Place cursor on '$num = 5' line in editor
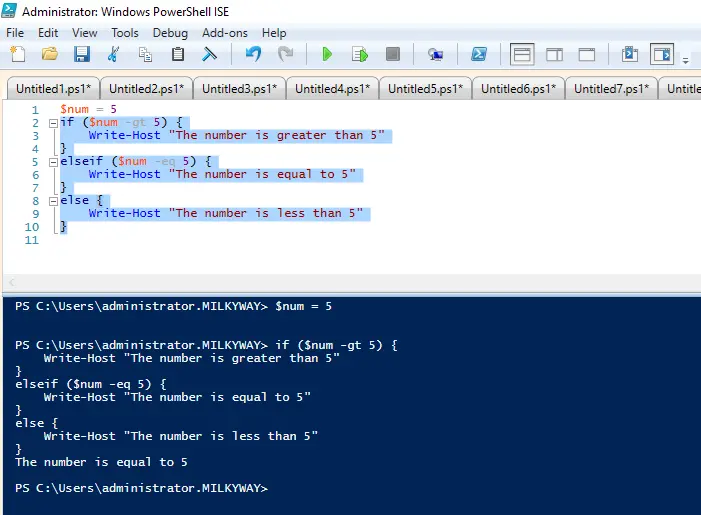 tap(88, 109)
